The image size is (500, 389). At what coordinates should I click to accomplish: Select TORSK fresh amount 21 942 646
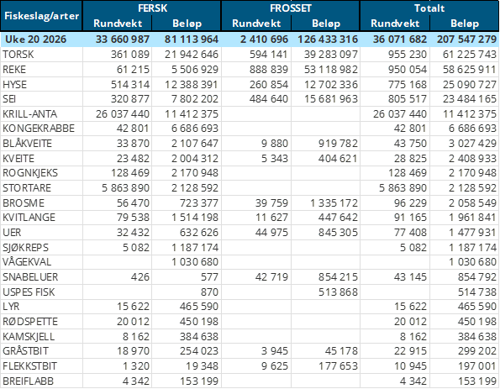(191, 54)
